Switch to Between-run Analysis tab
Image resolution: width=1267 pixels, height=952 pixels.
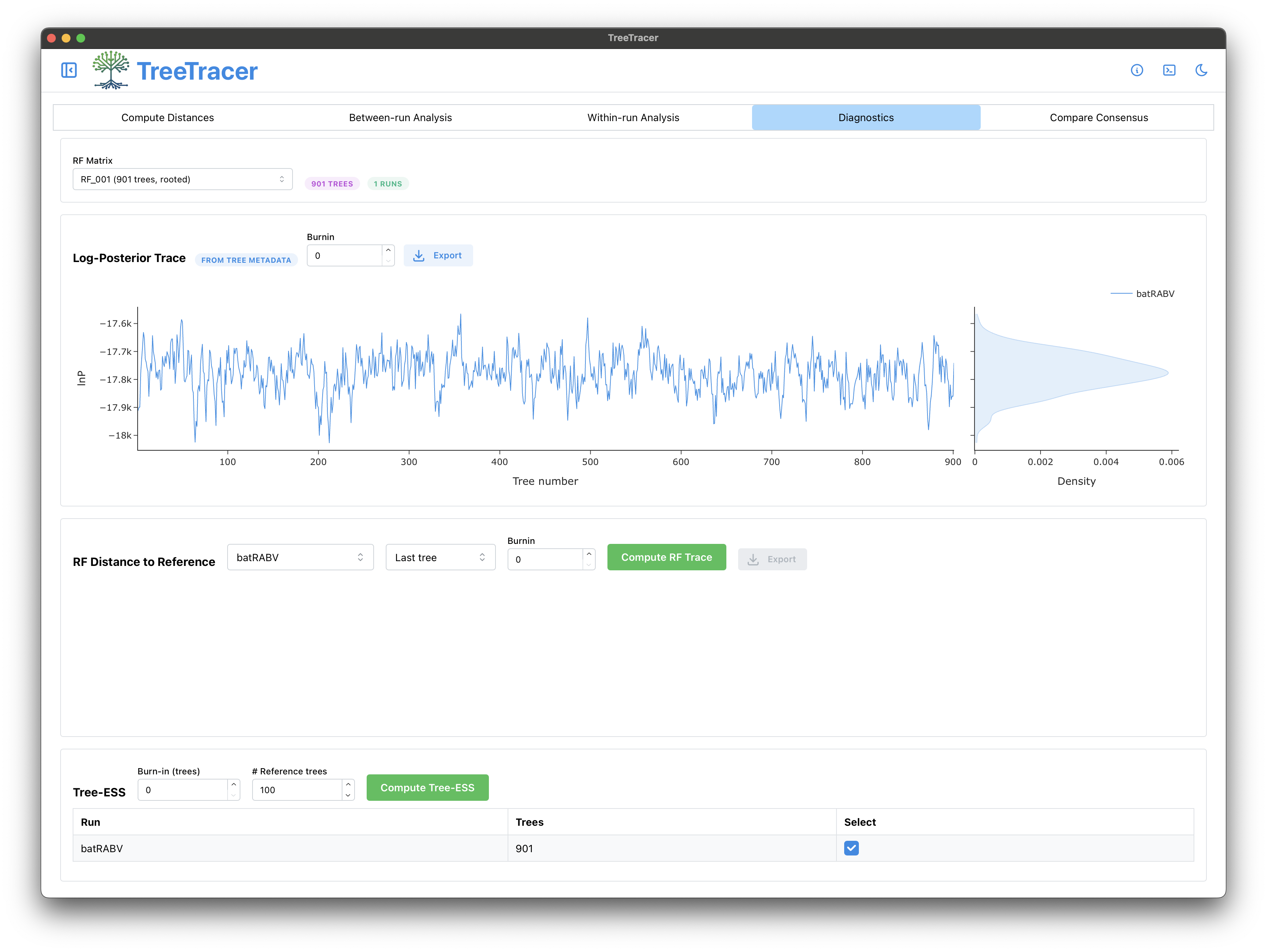(400, 117)
